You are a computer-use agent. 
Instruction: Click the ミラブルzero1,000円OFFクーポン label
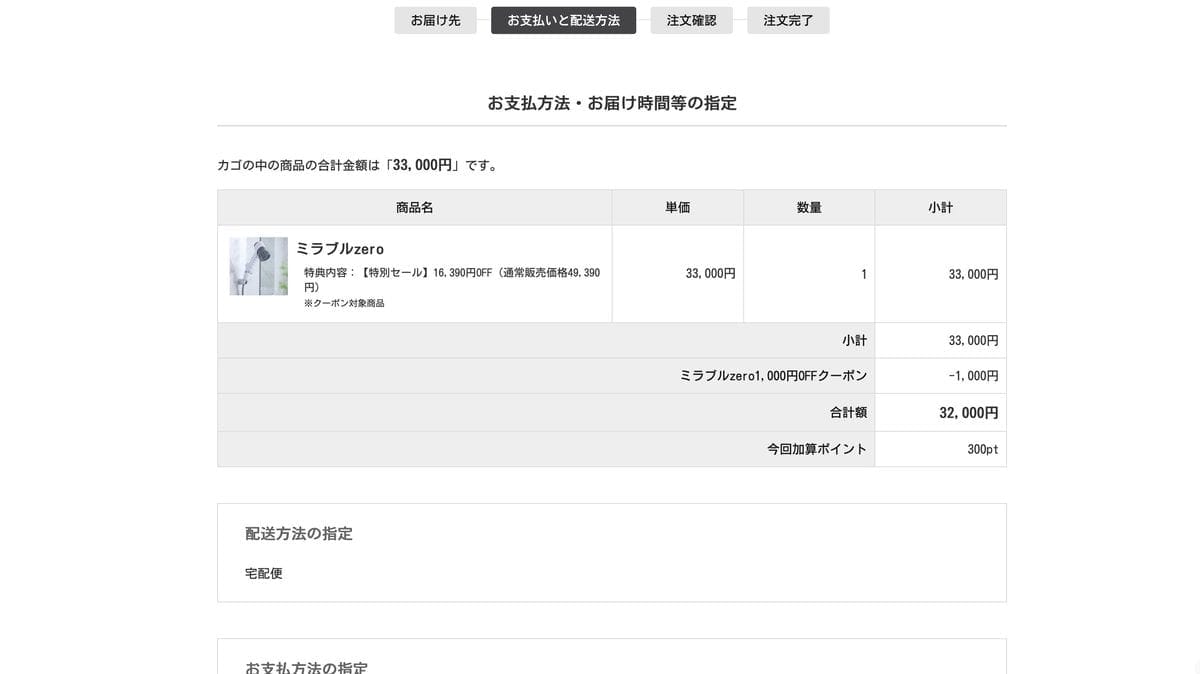point(773,376)
